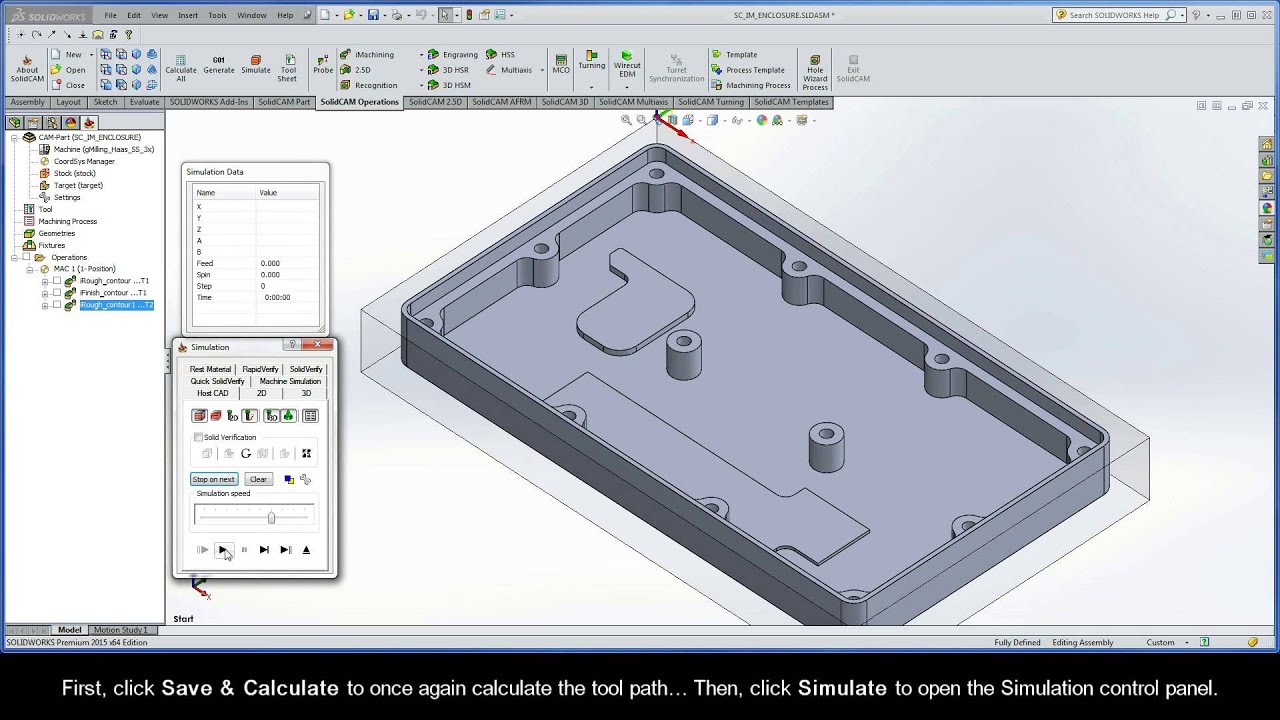Open About SolidCAM
This screenshot has width=1280, height=720.
click(x=27, y=68)
